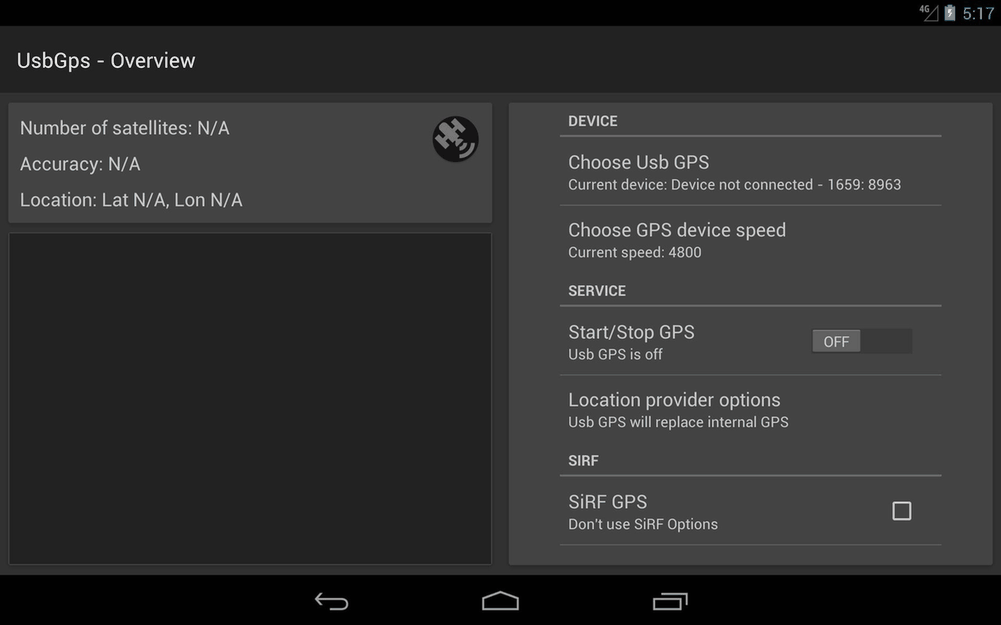Tap the Start/Stop GPS label

(631, 332)
